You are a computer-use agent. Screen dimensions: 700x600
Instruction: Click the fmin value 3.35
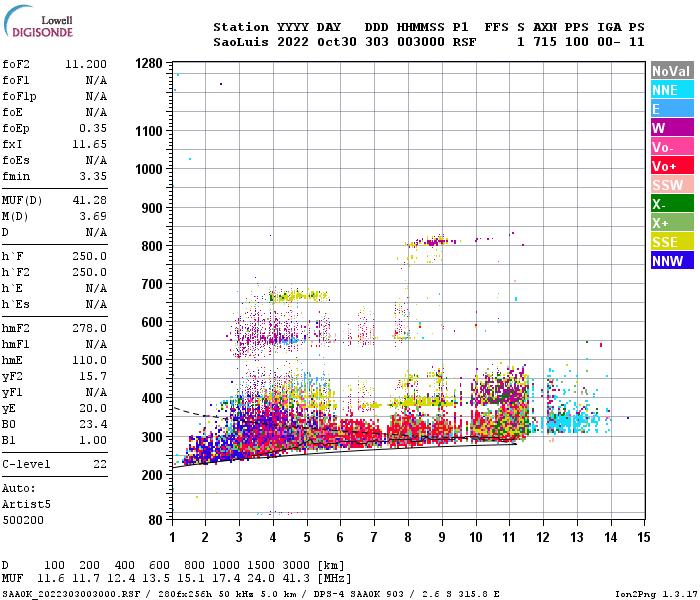pyautogui.click(x=93, y=176)
